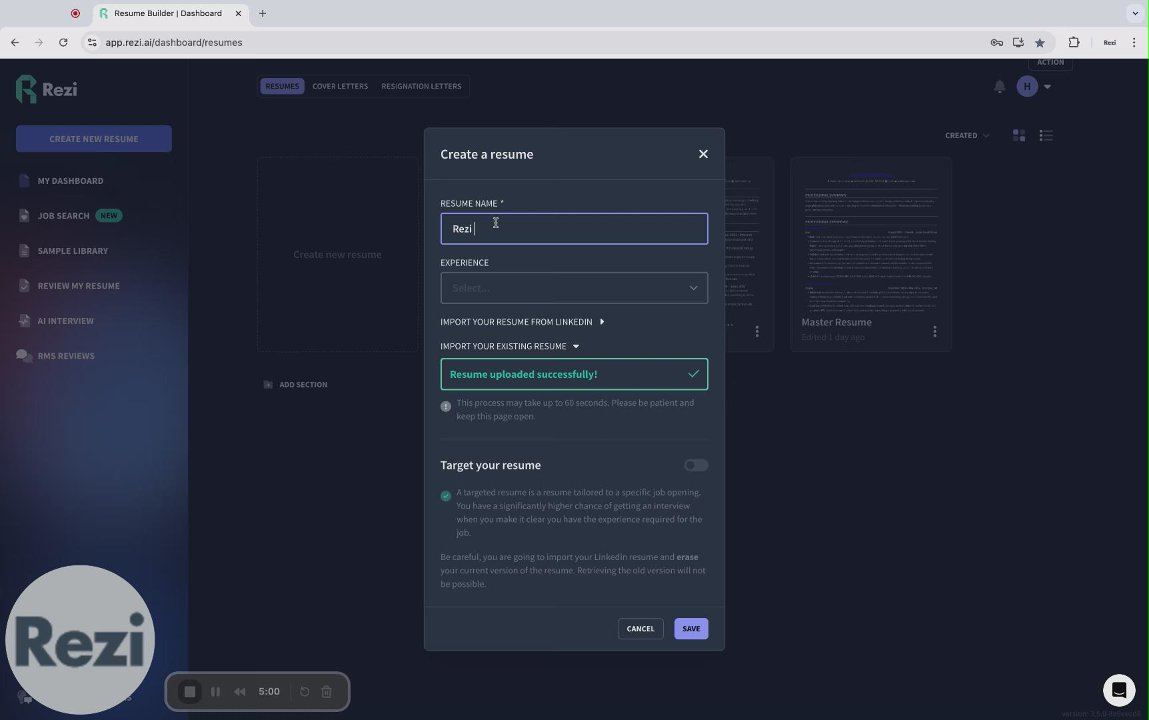Open the notifications bell
The height and width of the screenshot is (720, 1149).
click(1000, 86)
